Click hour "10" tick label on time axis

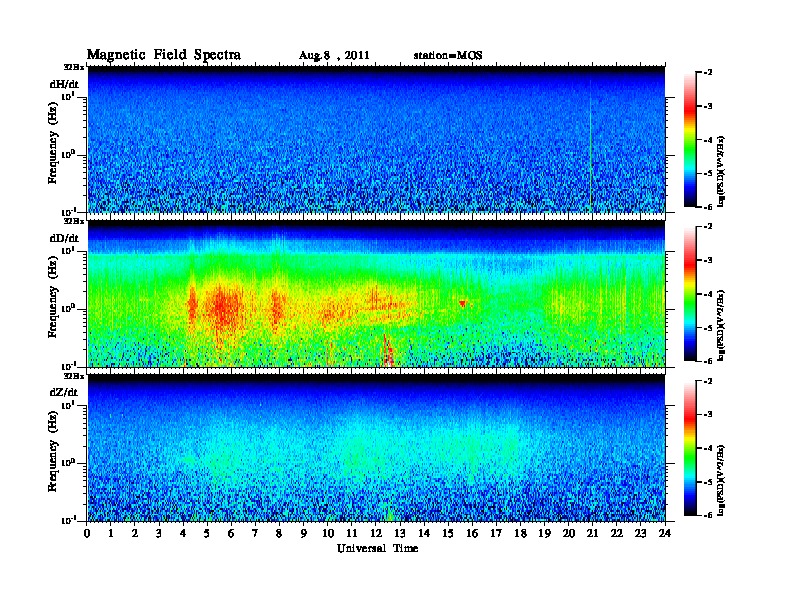click(328, 534)
